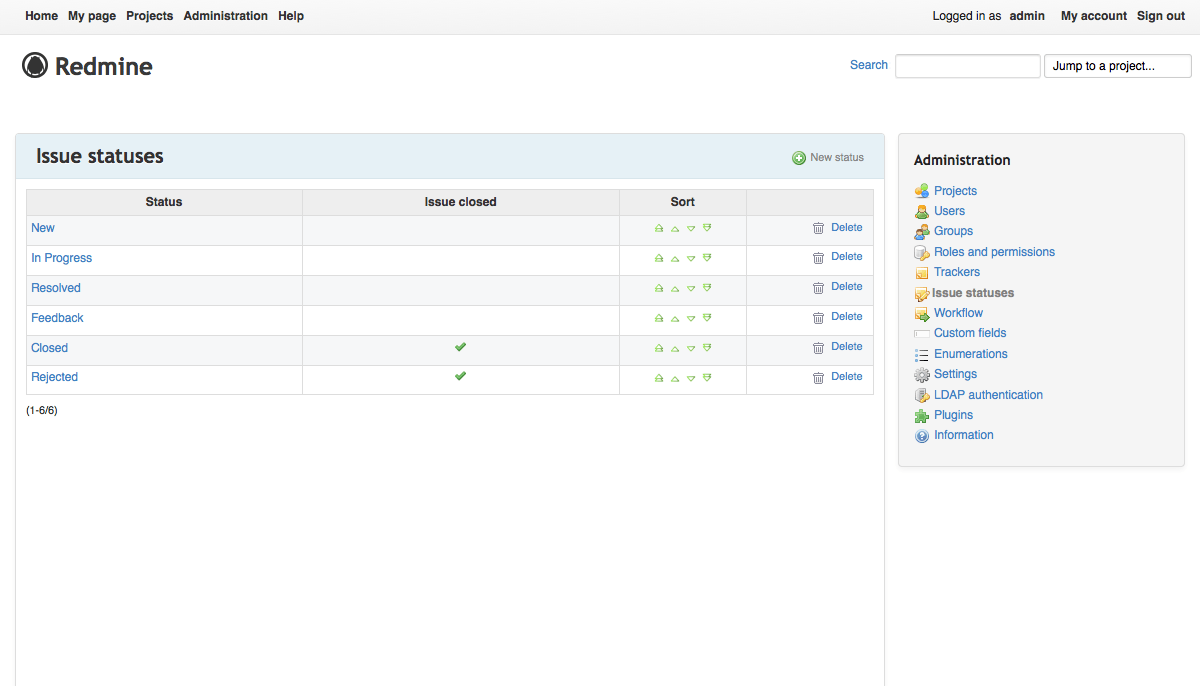Go to My page
Image resolution: width=1200 pixels, height=686 pixels.
click(92, 16)
